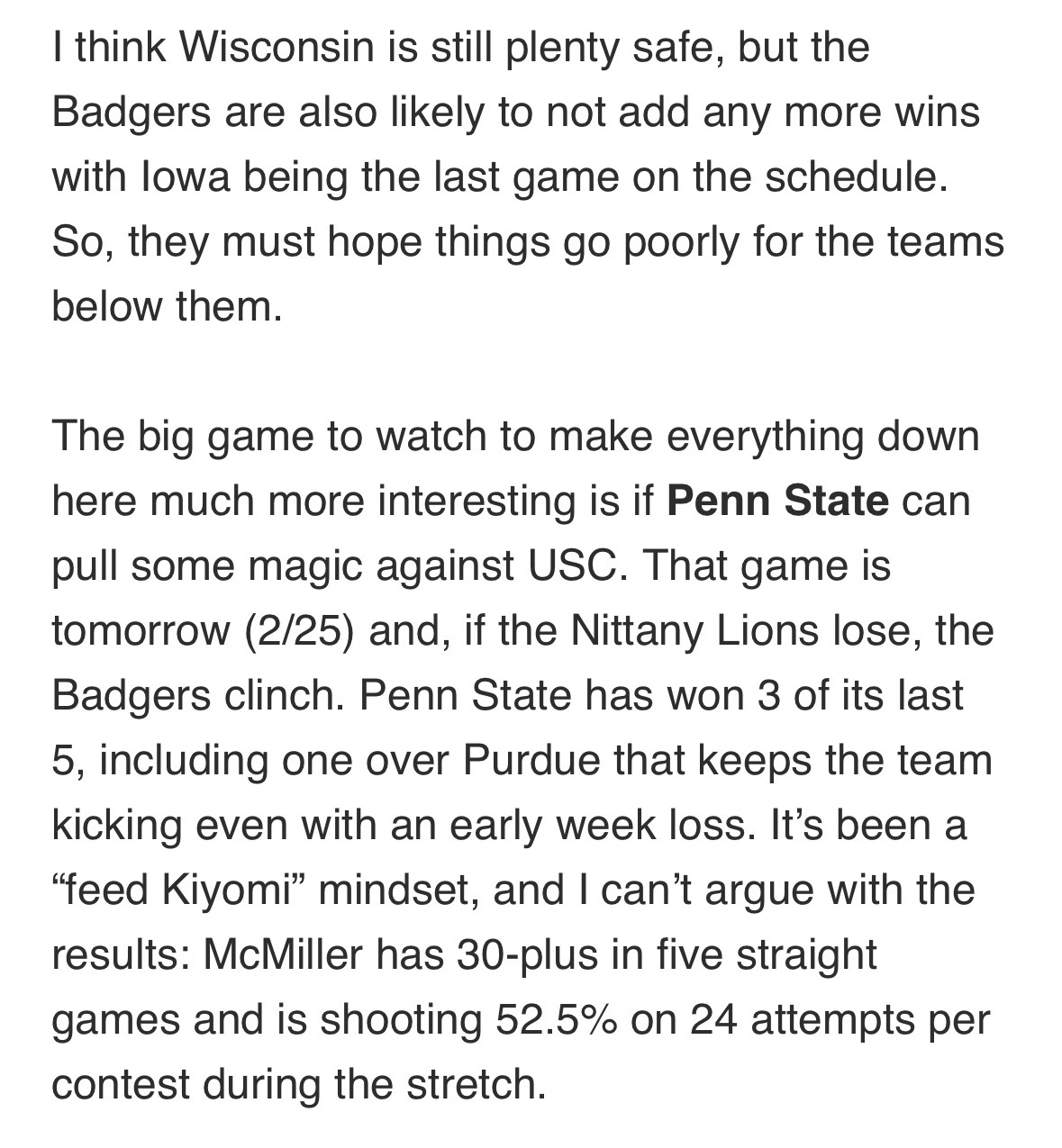This screenshot has height=1148, width=1062.
Task: Click the 52.5% shooting figure
Action: (556, 1020)
